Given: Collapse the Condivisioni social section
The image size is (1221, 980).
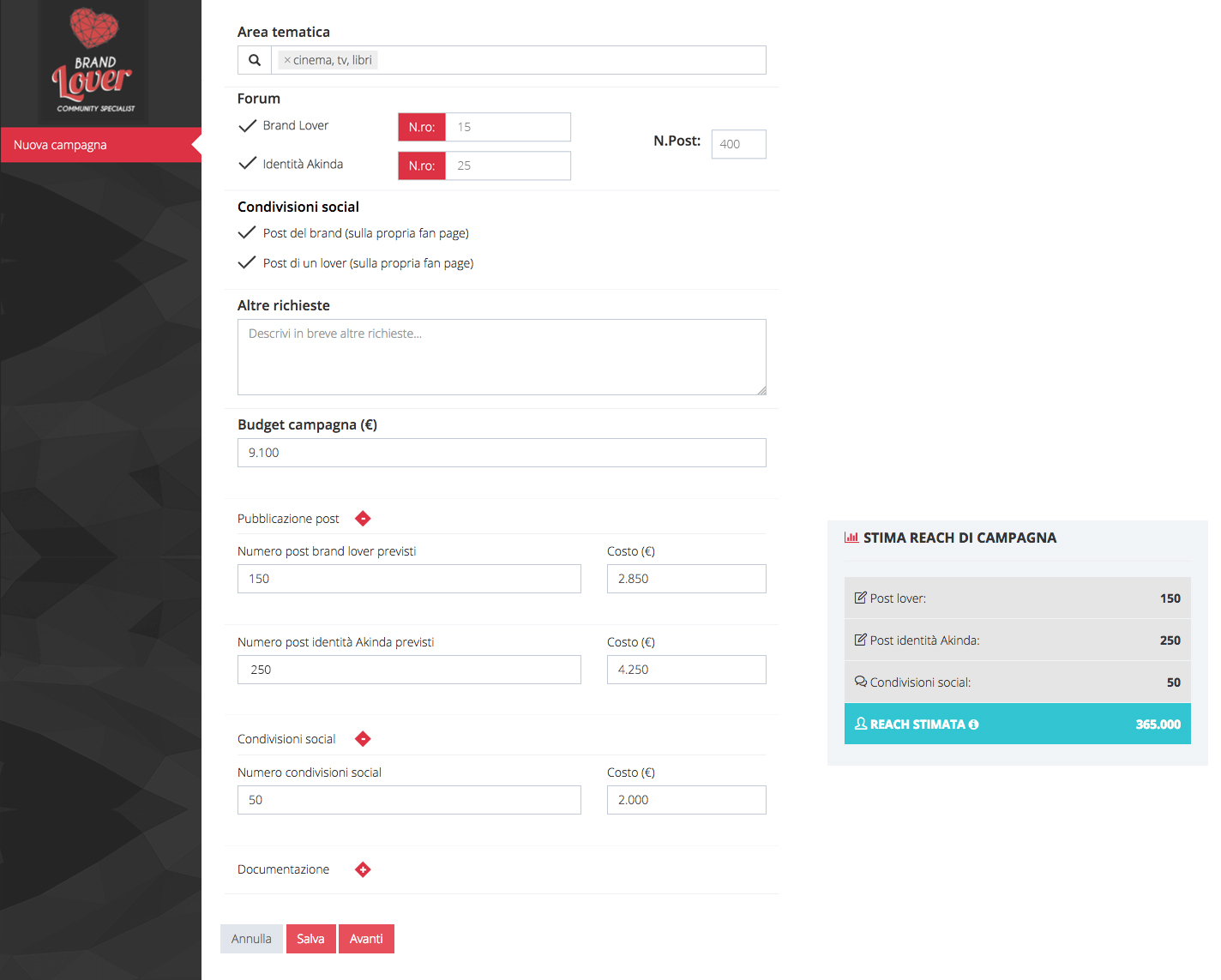Looking at the screenshot, I should pos(363,739).
